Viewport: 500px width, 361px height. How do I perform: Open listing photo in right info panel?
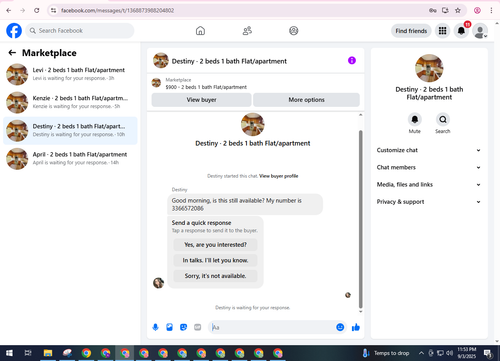pyautogui.click(x=429, y=68)
